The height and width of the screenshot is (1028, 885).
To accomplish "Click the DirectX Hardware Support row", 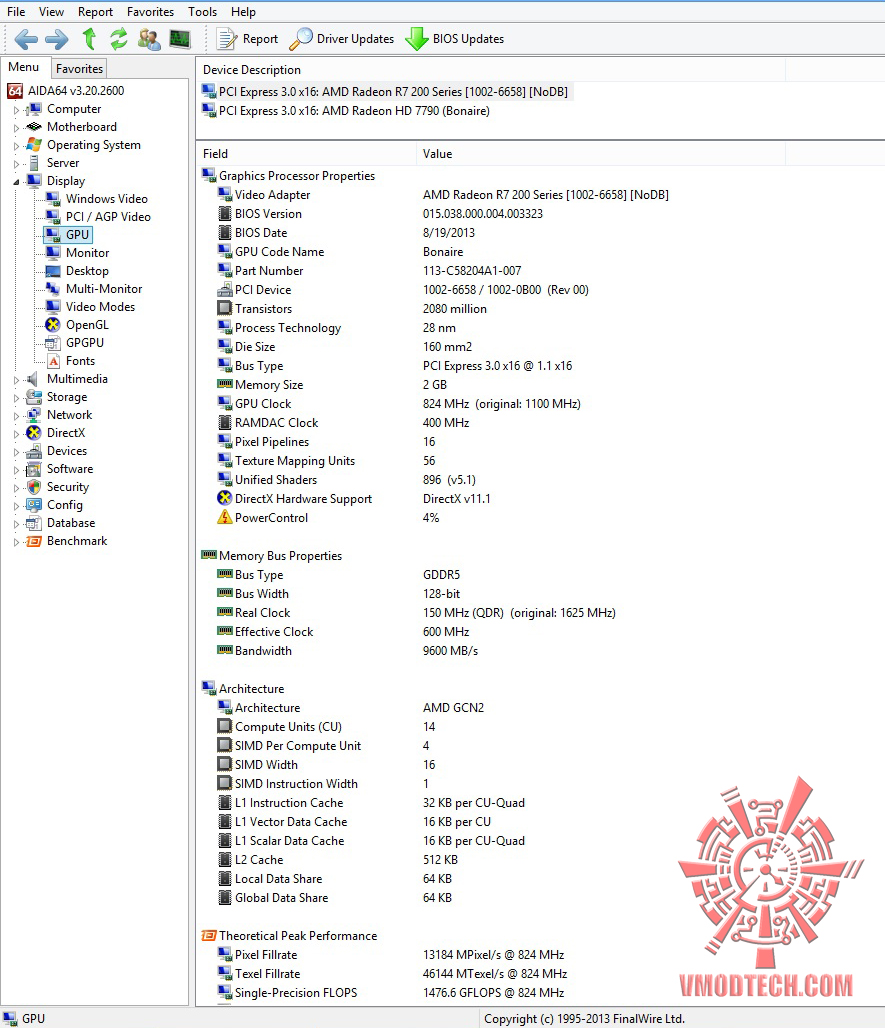I will pos(354,499).
